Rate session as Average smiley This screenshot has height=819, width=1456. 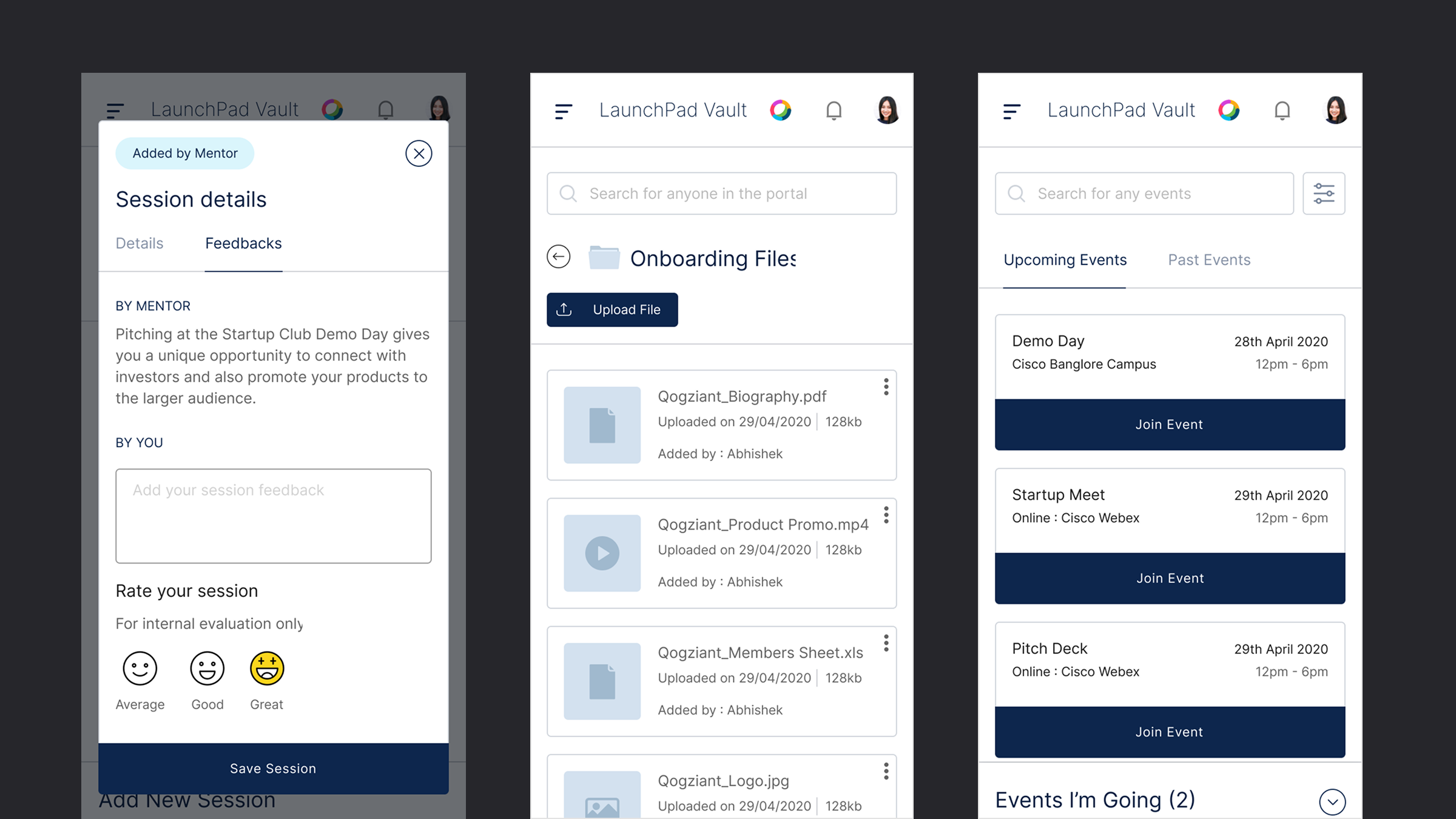click(x=140, y=669)
